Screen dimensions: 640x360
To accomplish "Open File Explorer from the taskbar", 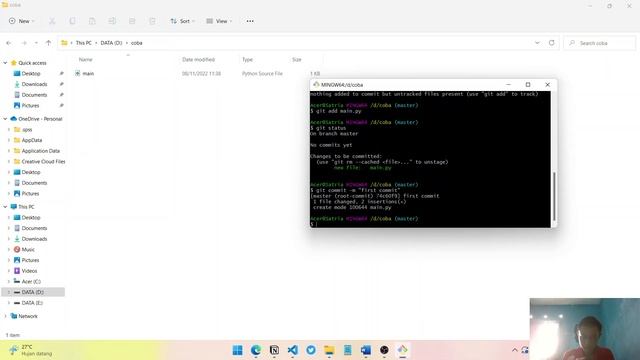I will 329,350.
